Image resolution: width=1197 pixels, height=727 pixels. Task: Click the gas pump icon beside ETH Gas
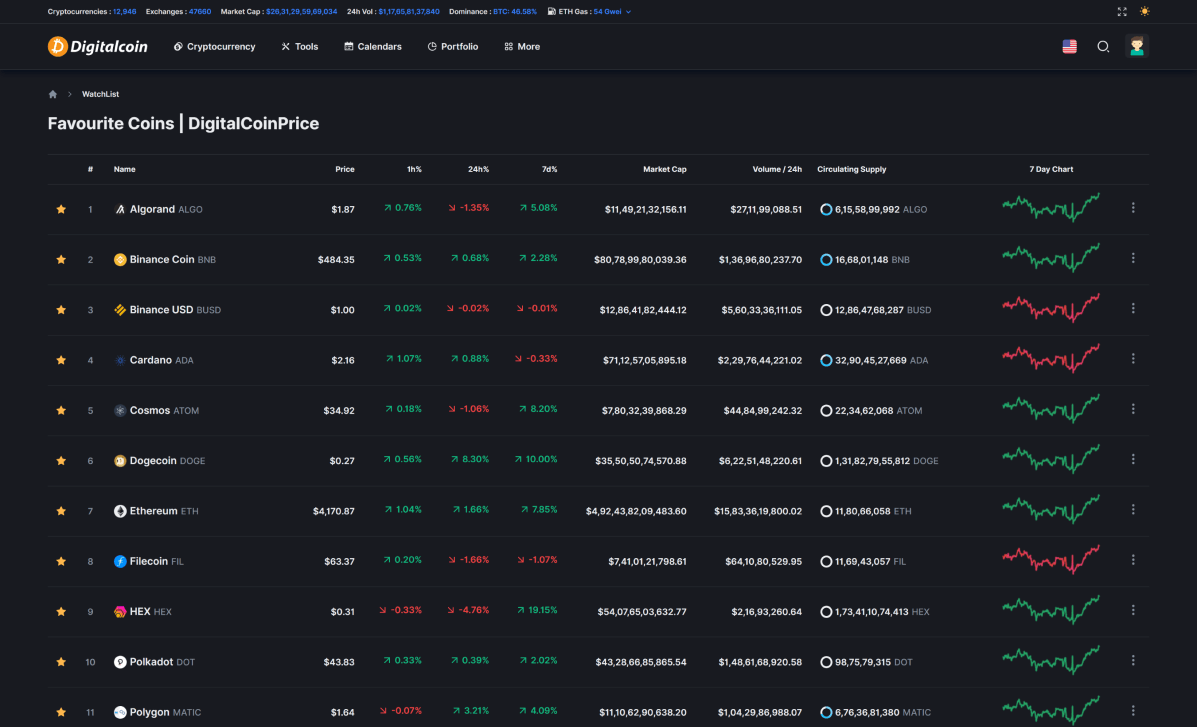[551, 11]
